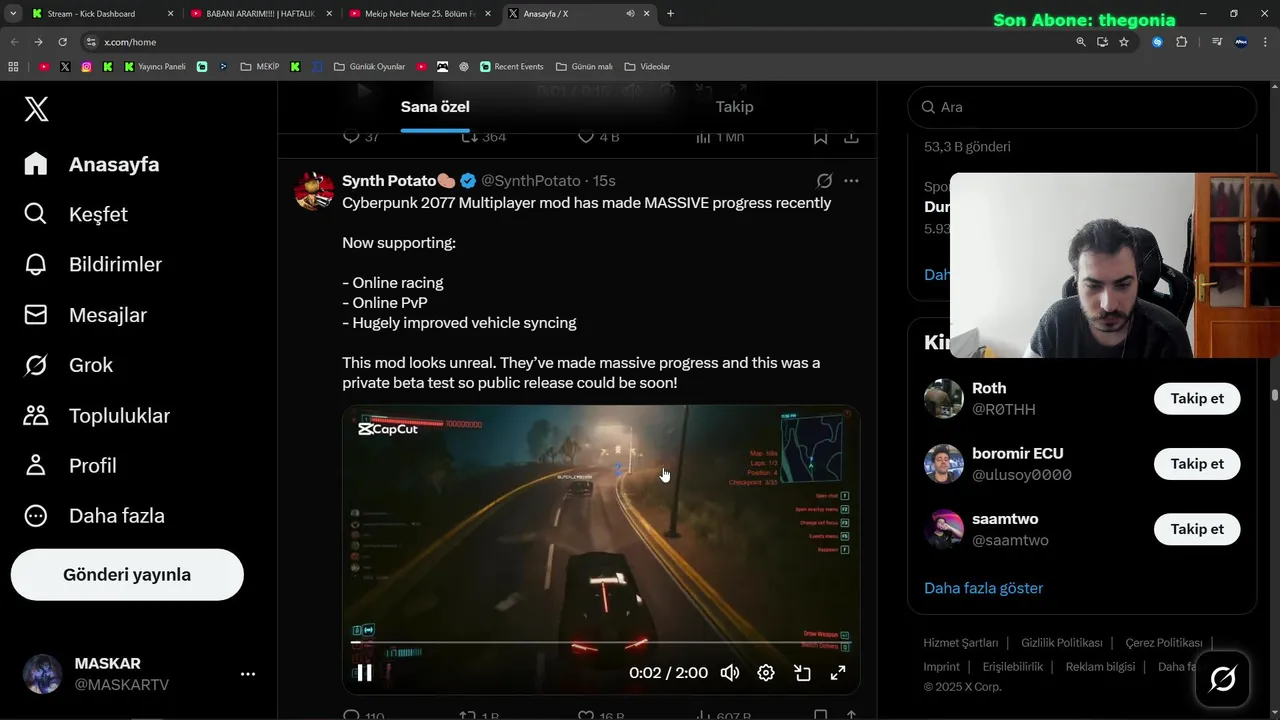This screenshot has height=720, width=1280.
Task: Bookmark this page with the star
Action: (x=1124, y=42)
